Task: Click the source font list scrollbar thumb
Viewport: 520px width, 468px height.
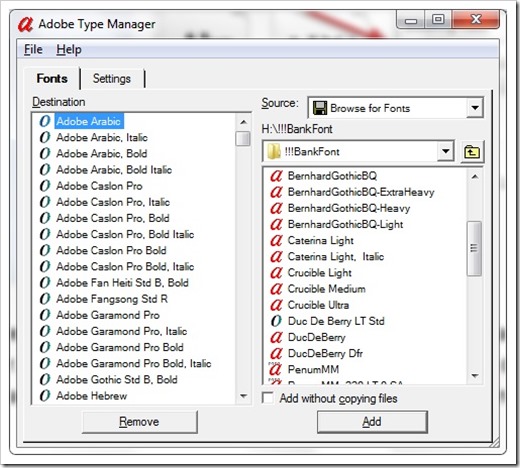Action: pyautogui.click(x=474, y=248)
